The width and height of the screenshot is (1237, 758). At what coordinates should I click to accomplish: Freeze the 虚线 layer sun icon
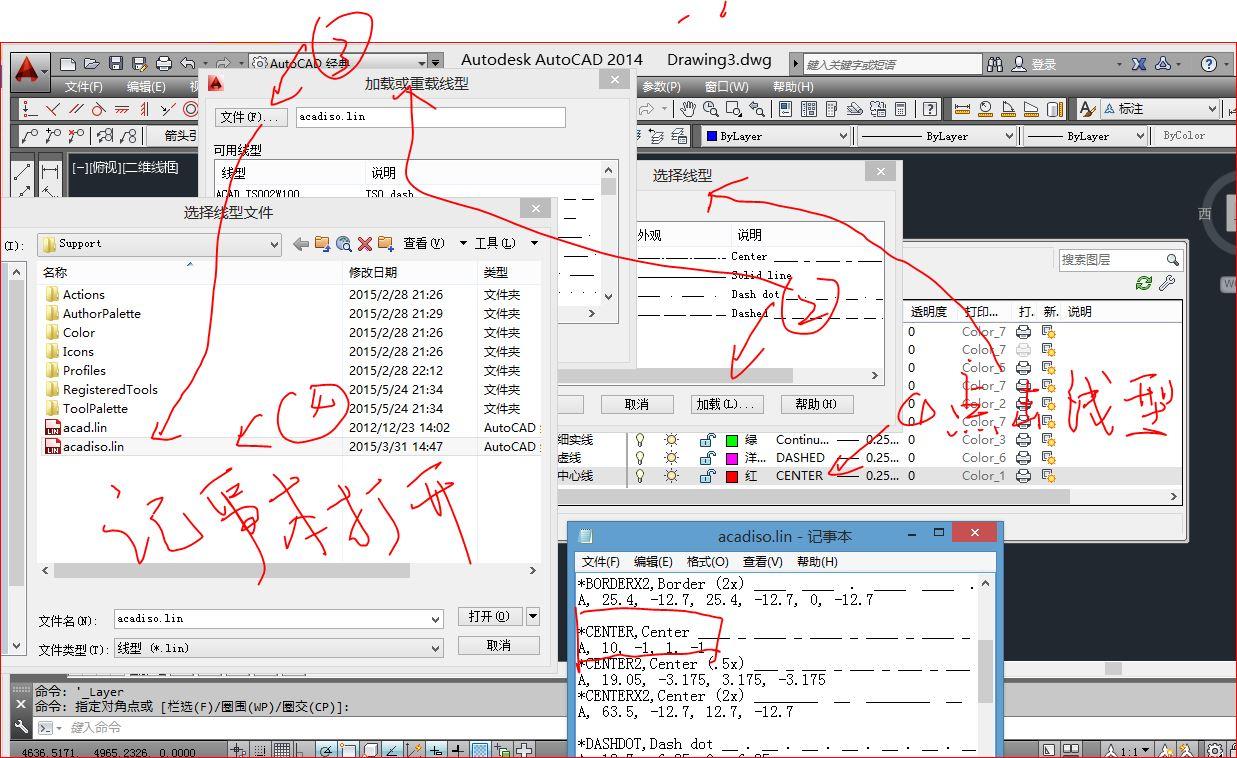click(672, 458)
